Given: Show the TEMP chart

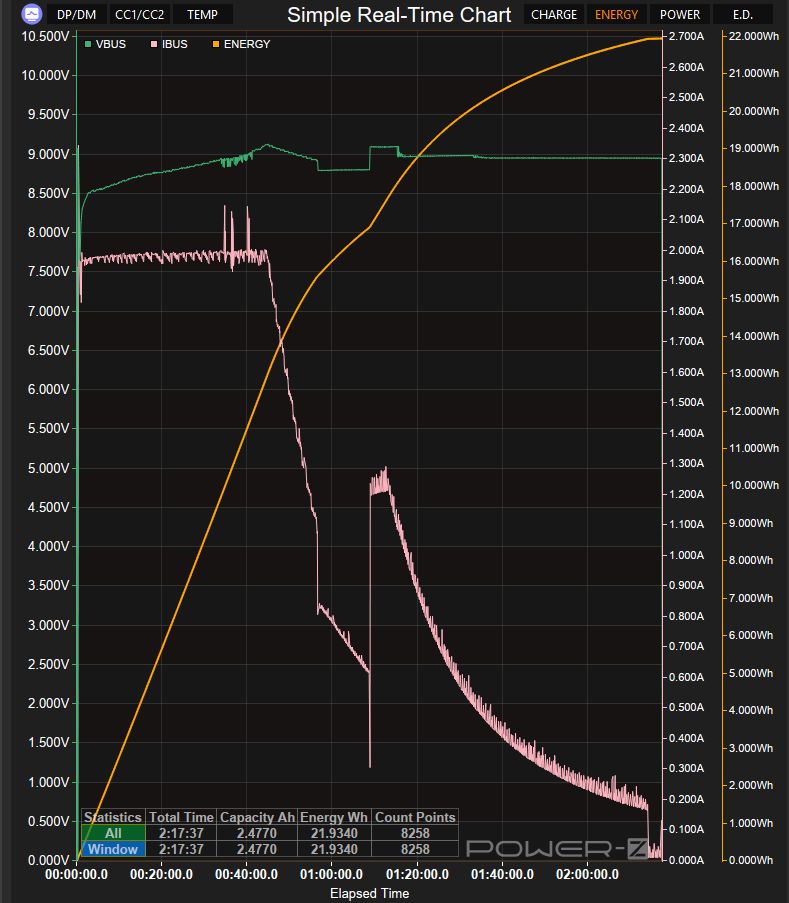Looking at the screenshot, I should click(x=202, y=14).
